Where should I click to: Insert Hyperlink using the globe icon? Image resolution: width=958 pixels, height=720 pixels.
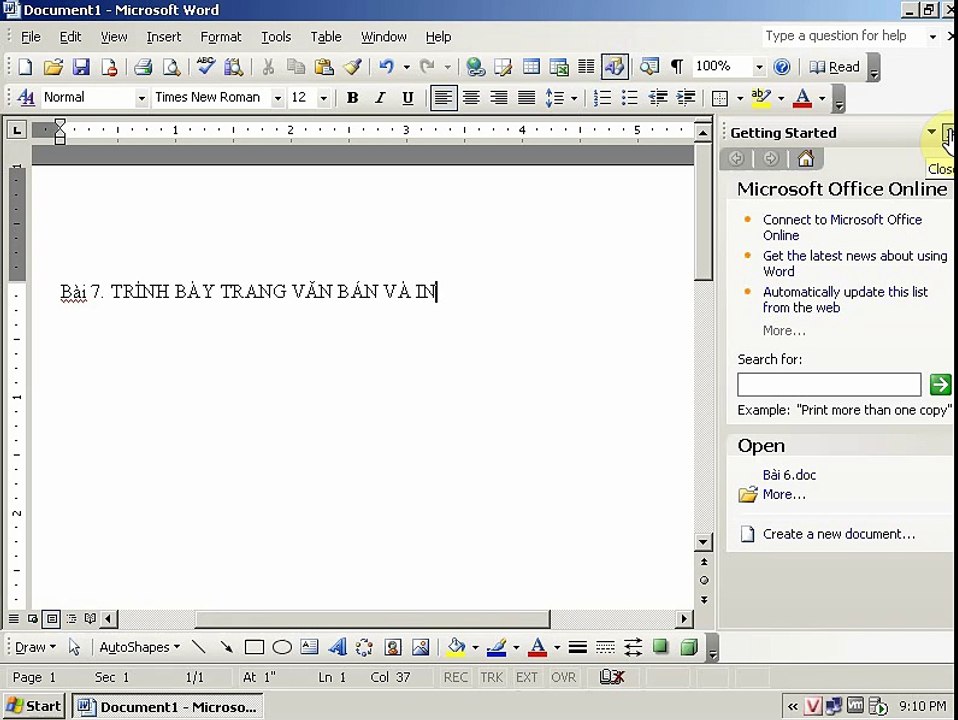(x=475, y=67)
